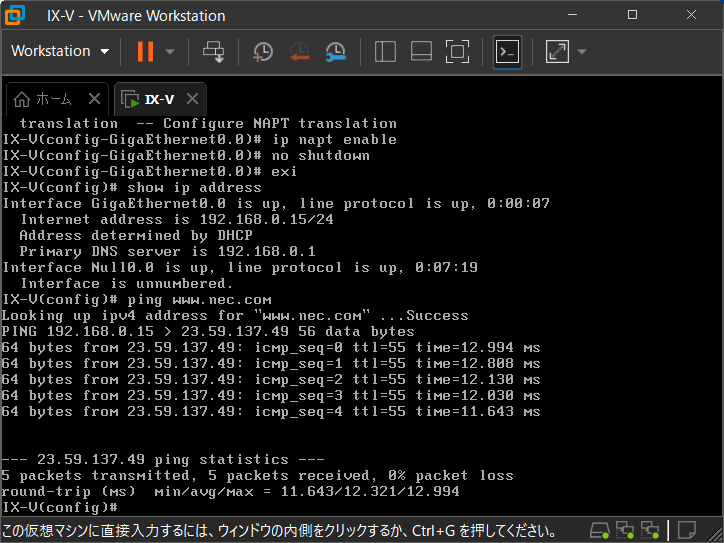
Task: Click the hard disk status icon
Action: point(599,530)
